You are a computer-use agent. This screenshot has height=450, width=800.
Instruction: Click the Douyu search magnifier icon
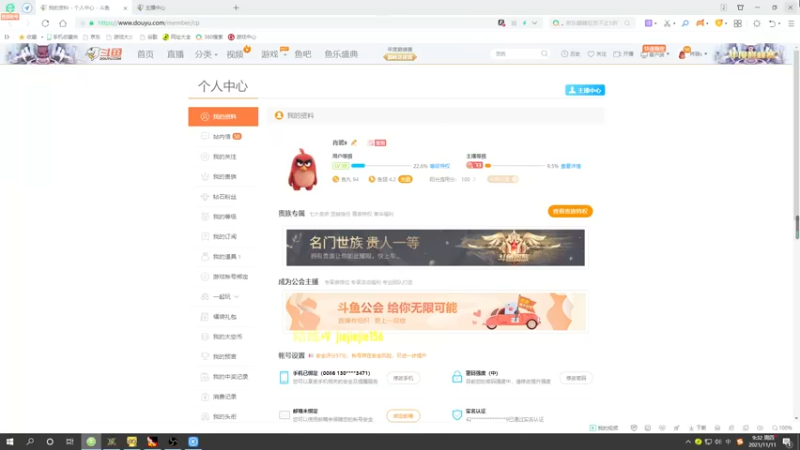[544, 54]
